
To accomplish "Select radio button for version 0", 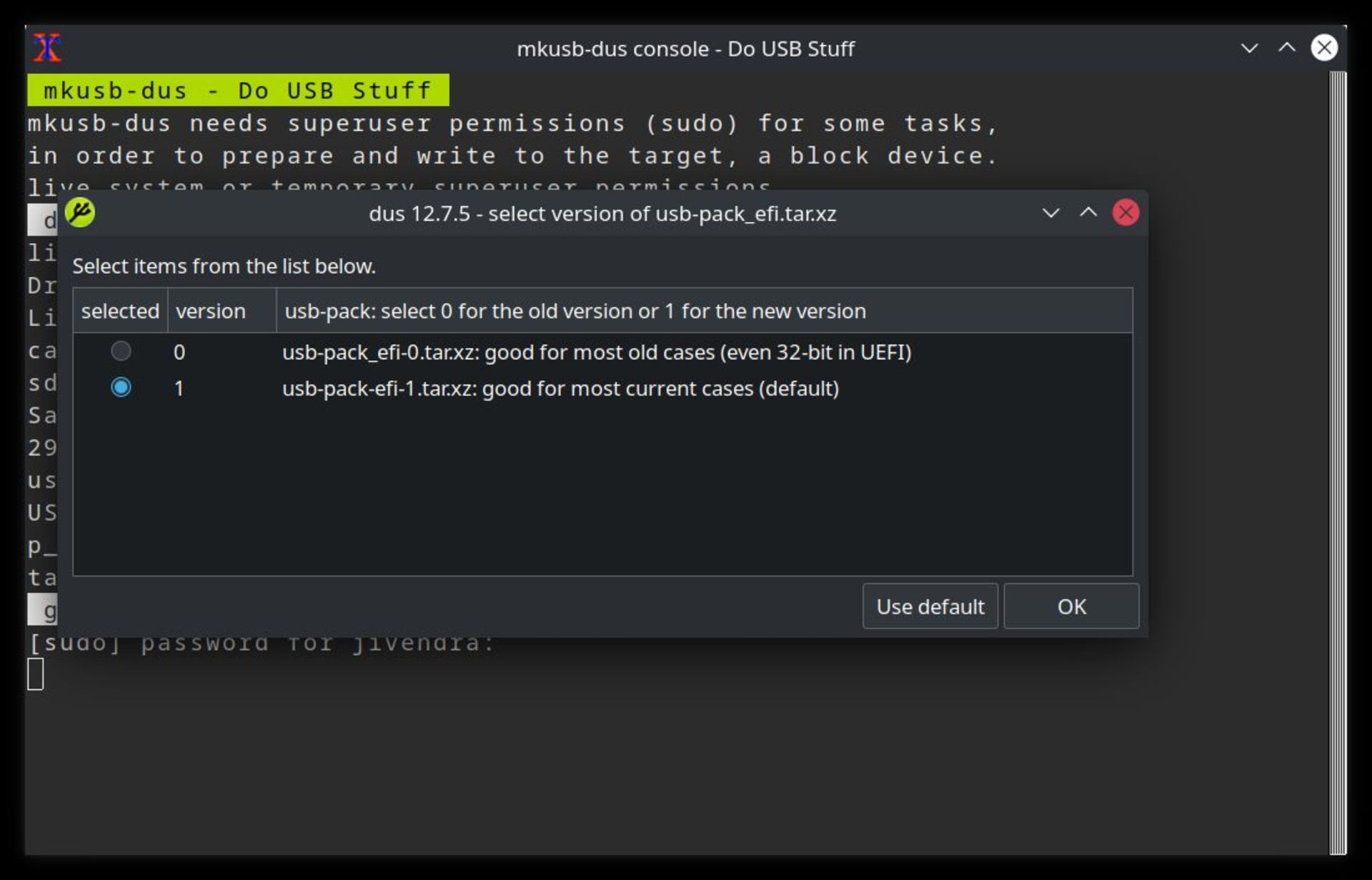I will click(121, 351).
